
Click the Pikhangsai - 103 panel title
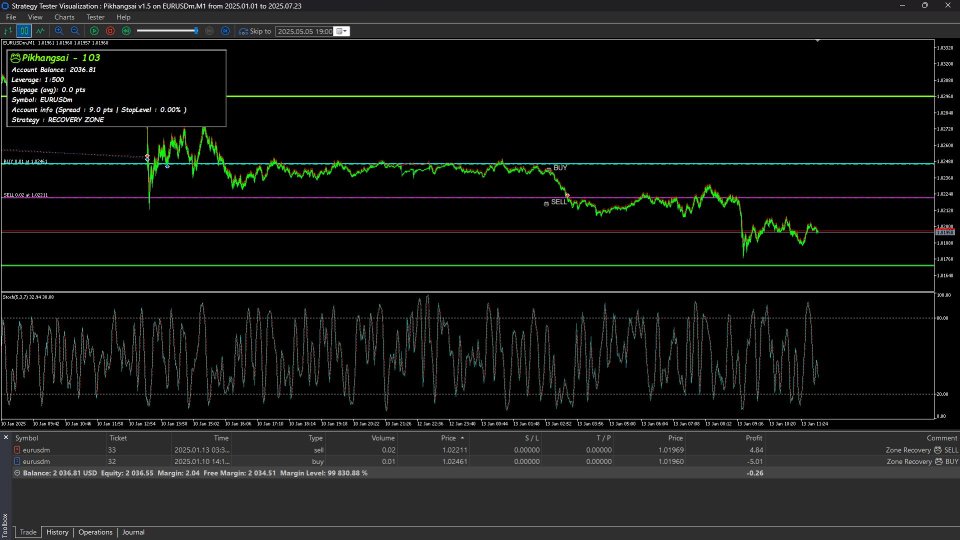61,58
